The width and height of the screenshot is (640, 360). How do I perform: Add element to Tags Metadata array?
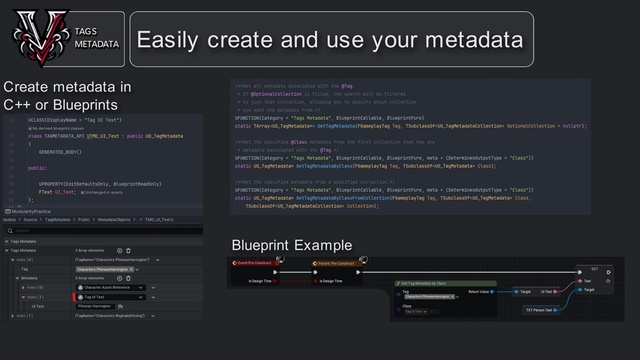coord(119,251)
